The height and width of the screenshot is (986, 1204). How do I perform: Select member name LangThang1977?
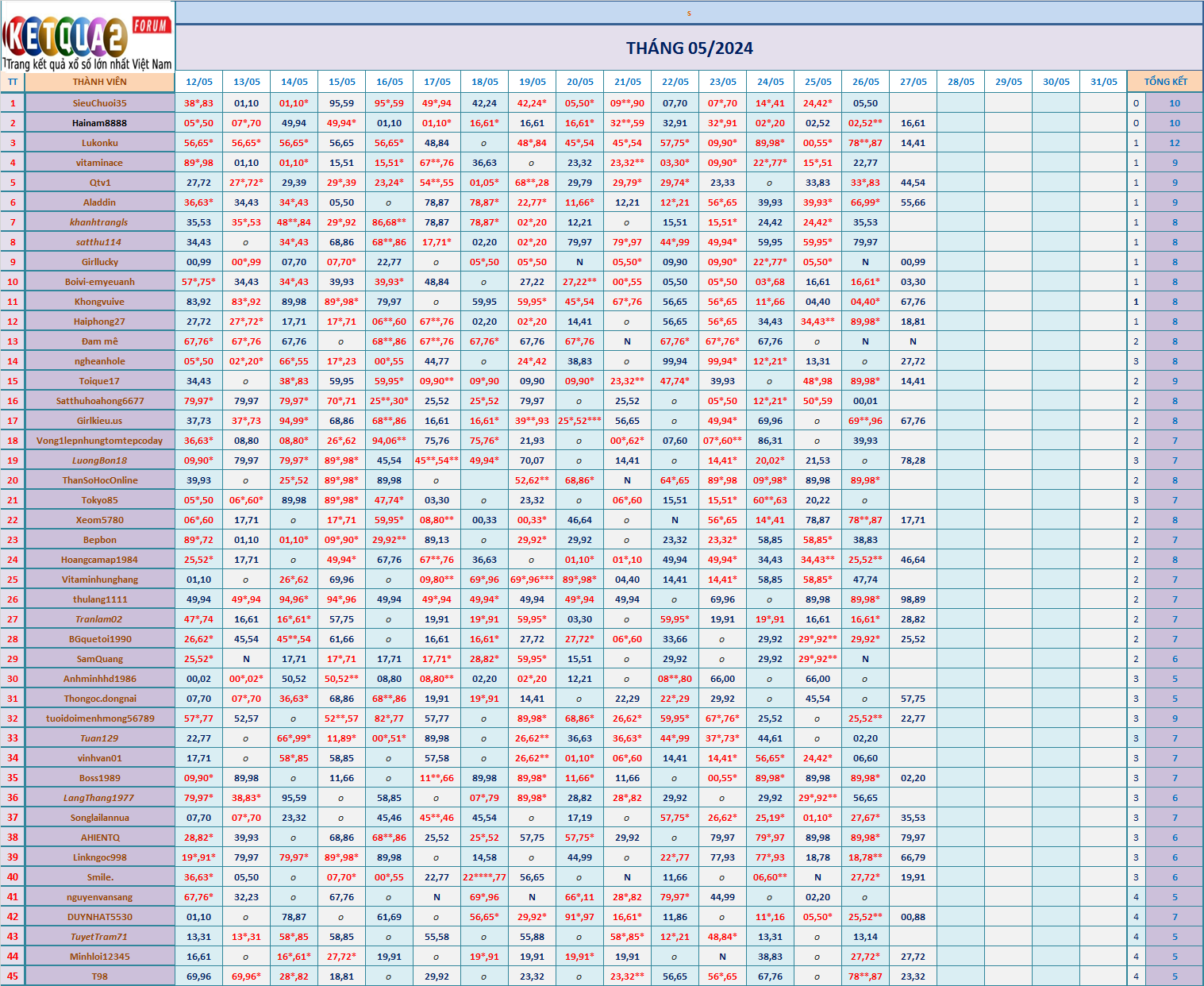point(100,798)
